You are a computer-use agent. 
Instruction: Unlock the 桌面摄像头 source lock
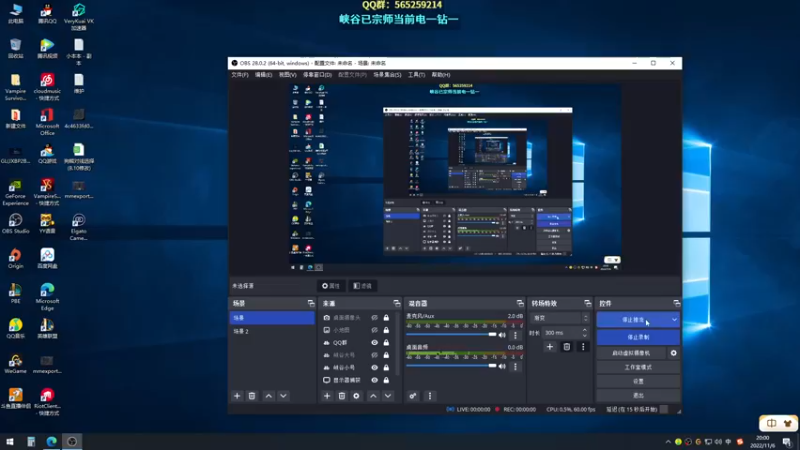[x=386, y=317]
